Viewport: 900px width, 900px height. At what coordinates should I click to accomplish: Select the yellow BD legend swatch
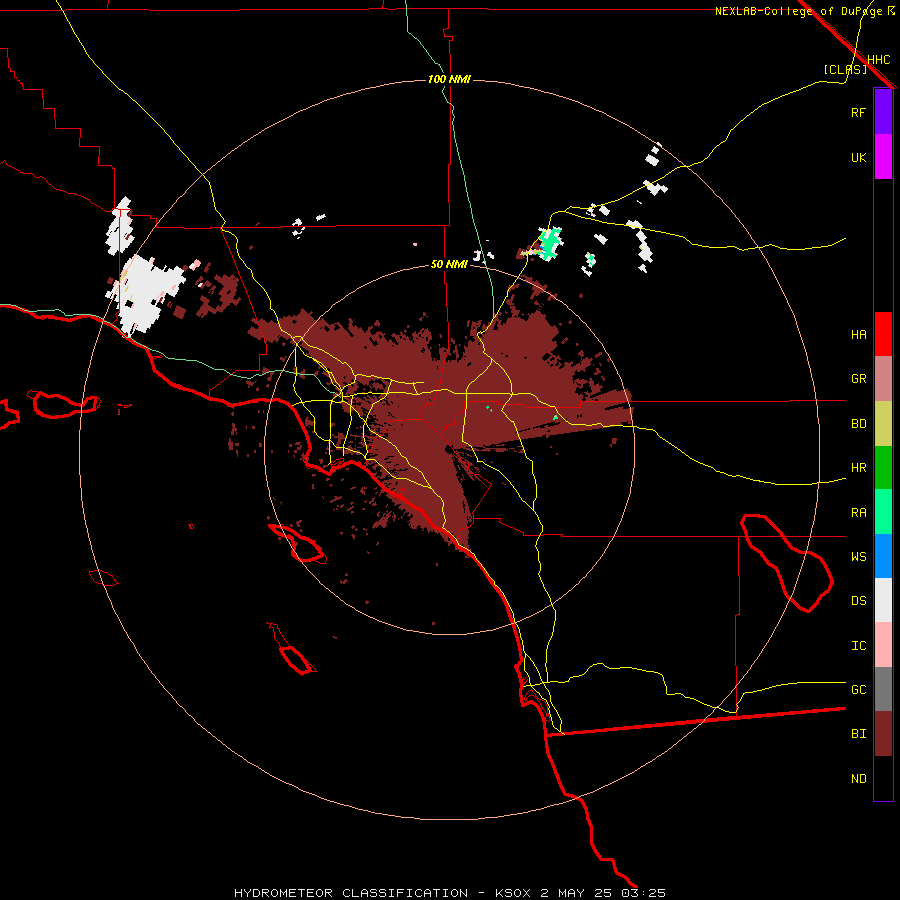883,424
